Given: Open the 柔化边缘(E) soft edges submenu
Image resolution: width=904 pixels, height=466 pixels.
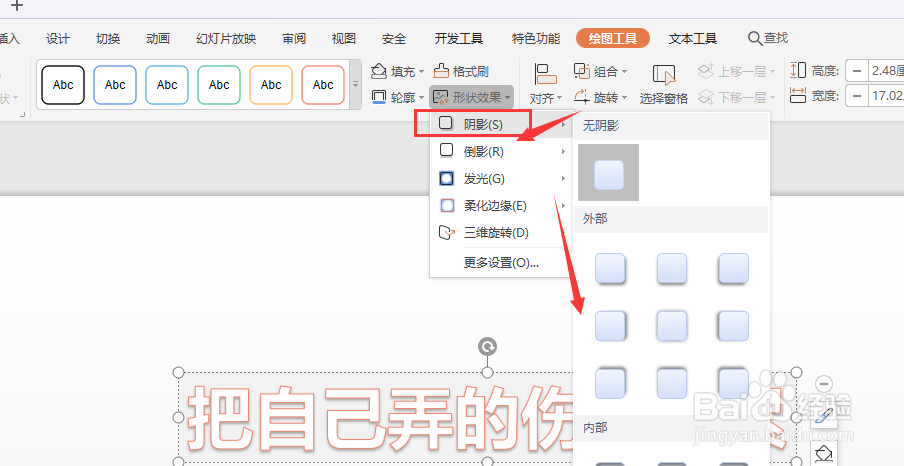Looking at the screenshot, I should tap(500, 205).
